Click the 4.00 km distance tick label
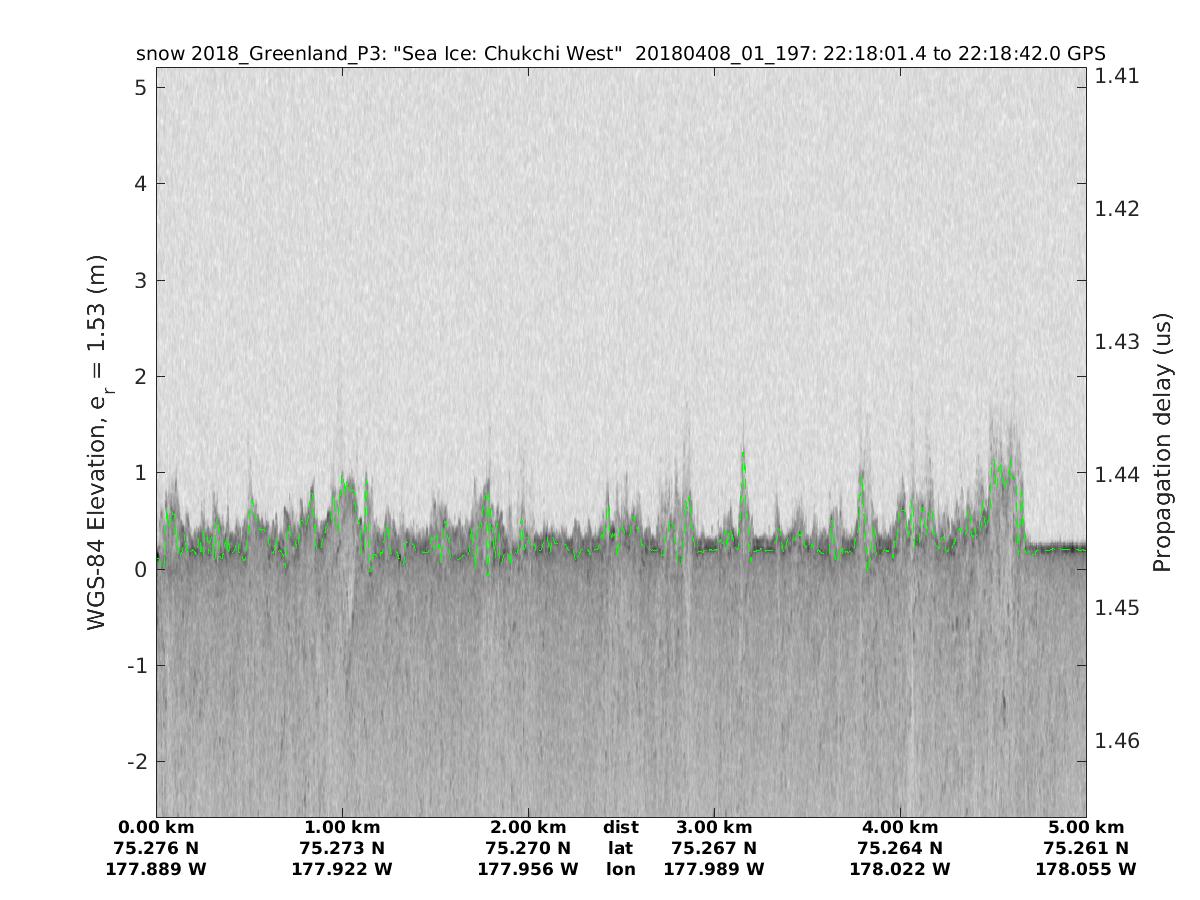 (x=900, y=828)
